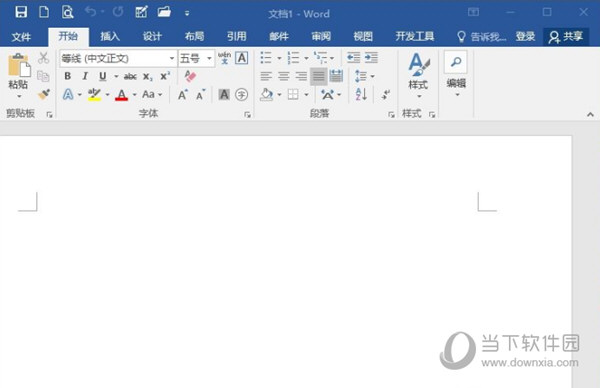This screenshot has height=388, width=600.
Task: Click the Text Effects A icon
Action: [68, 94]
